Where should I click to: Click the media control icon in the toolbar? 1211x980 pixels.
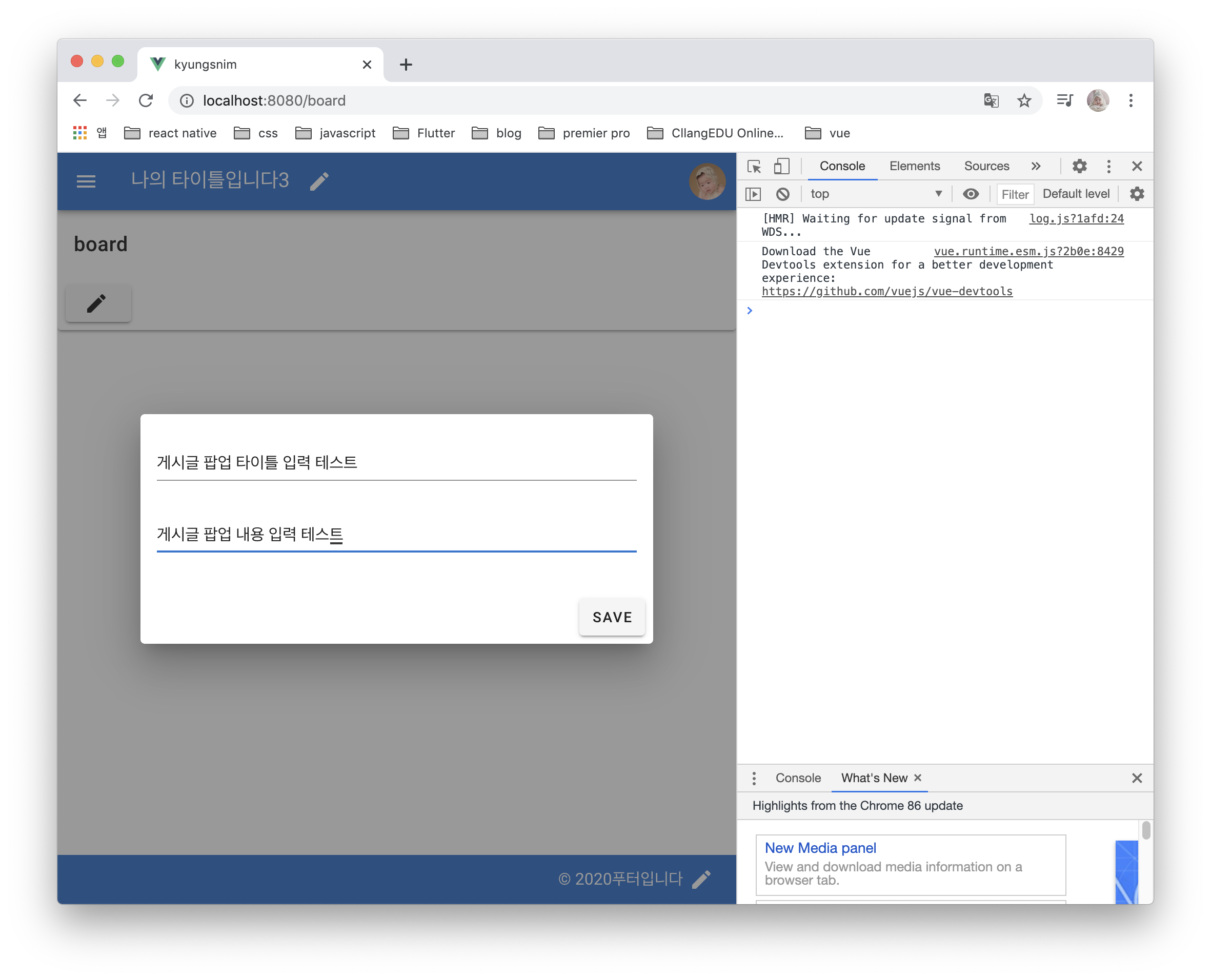pyautogui.click(x=1064, y=100)
